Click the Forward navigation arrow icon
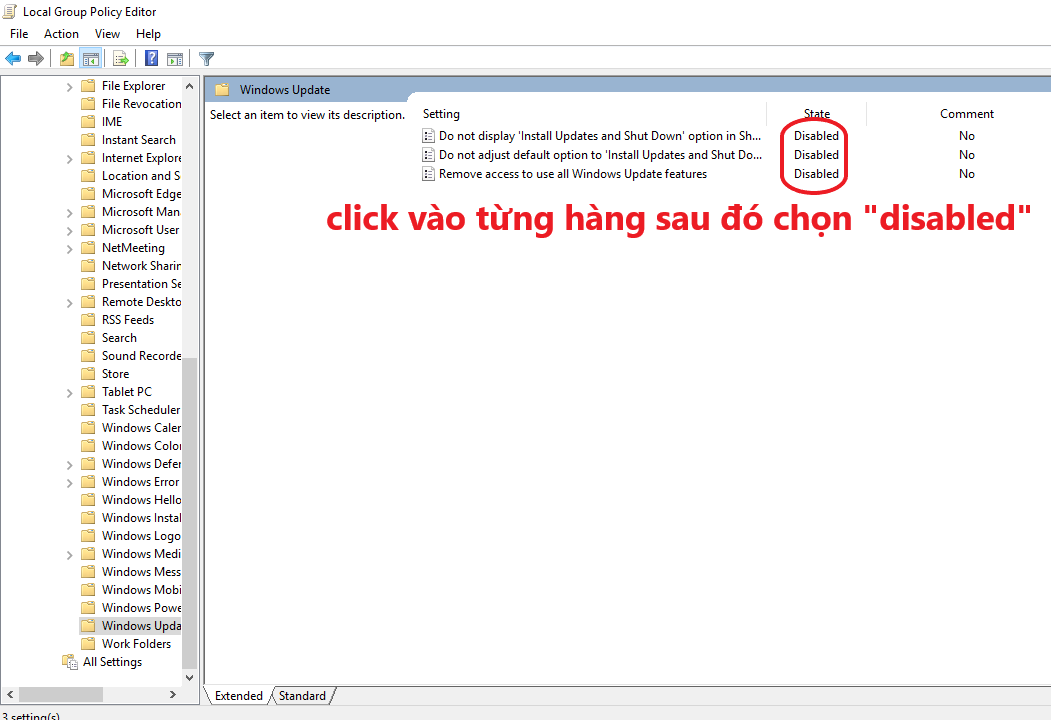 click(x=37, y=58)
